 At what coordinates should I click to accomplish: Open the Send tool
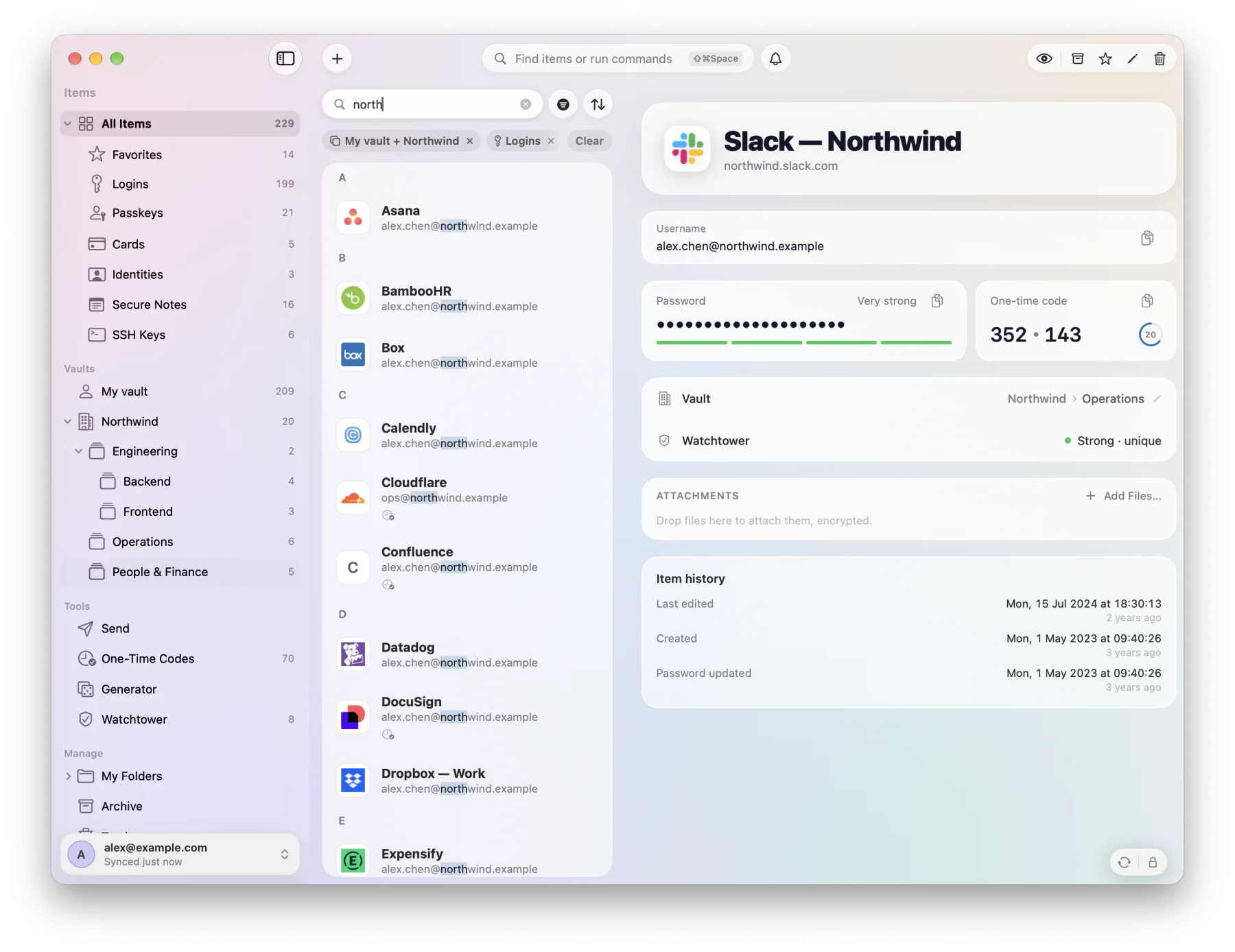(x=180, y=628)
